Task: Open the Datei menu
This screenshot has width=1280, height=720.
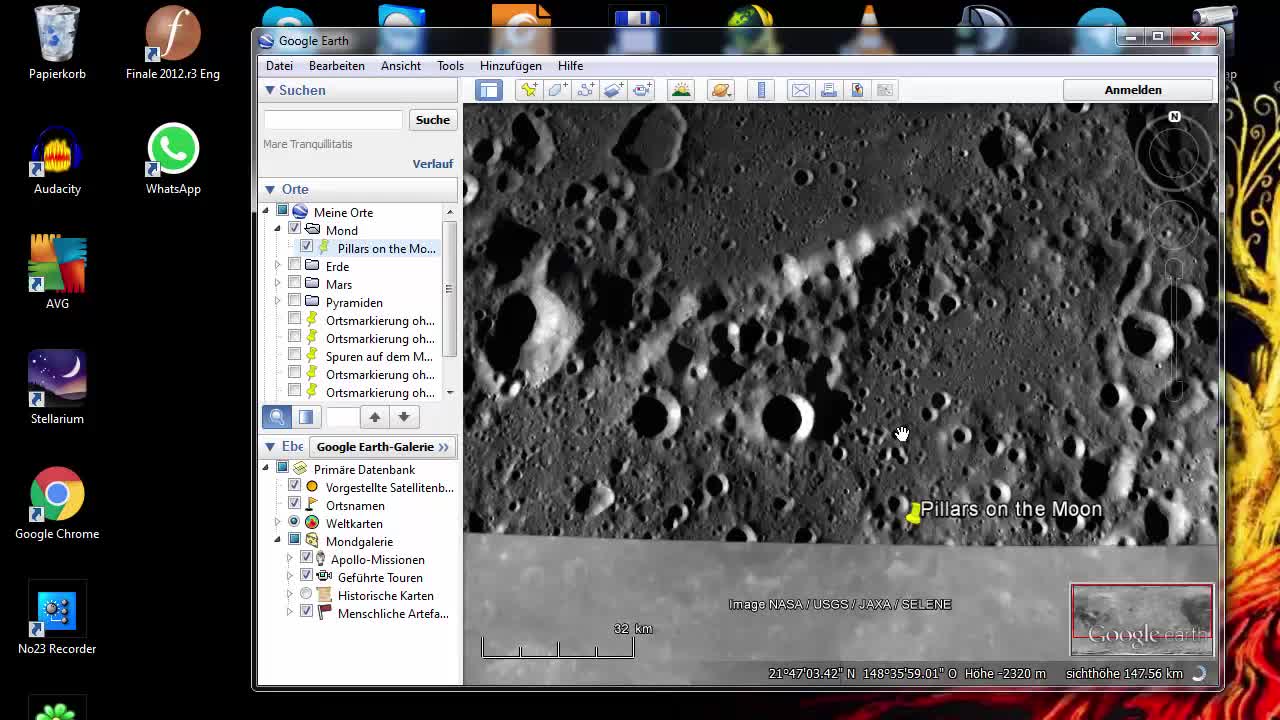Action: pos(279,66)
